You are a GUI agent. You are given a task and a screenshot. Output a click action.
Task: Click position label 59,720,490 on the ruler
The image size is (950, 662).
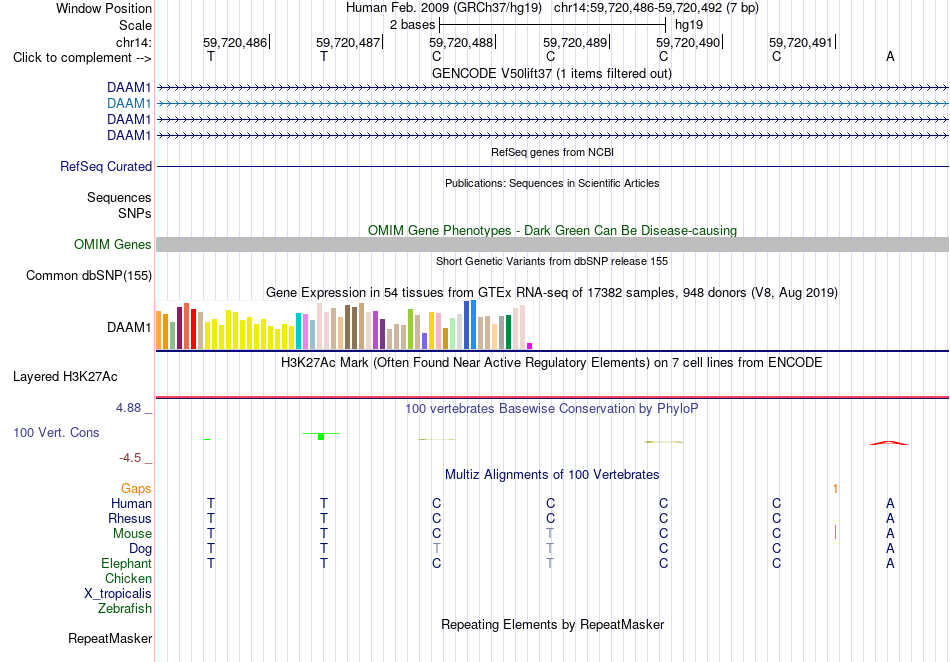pos(688,42)
